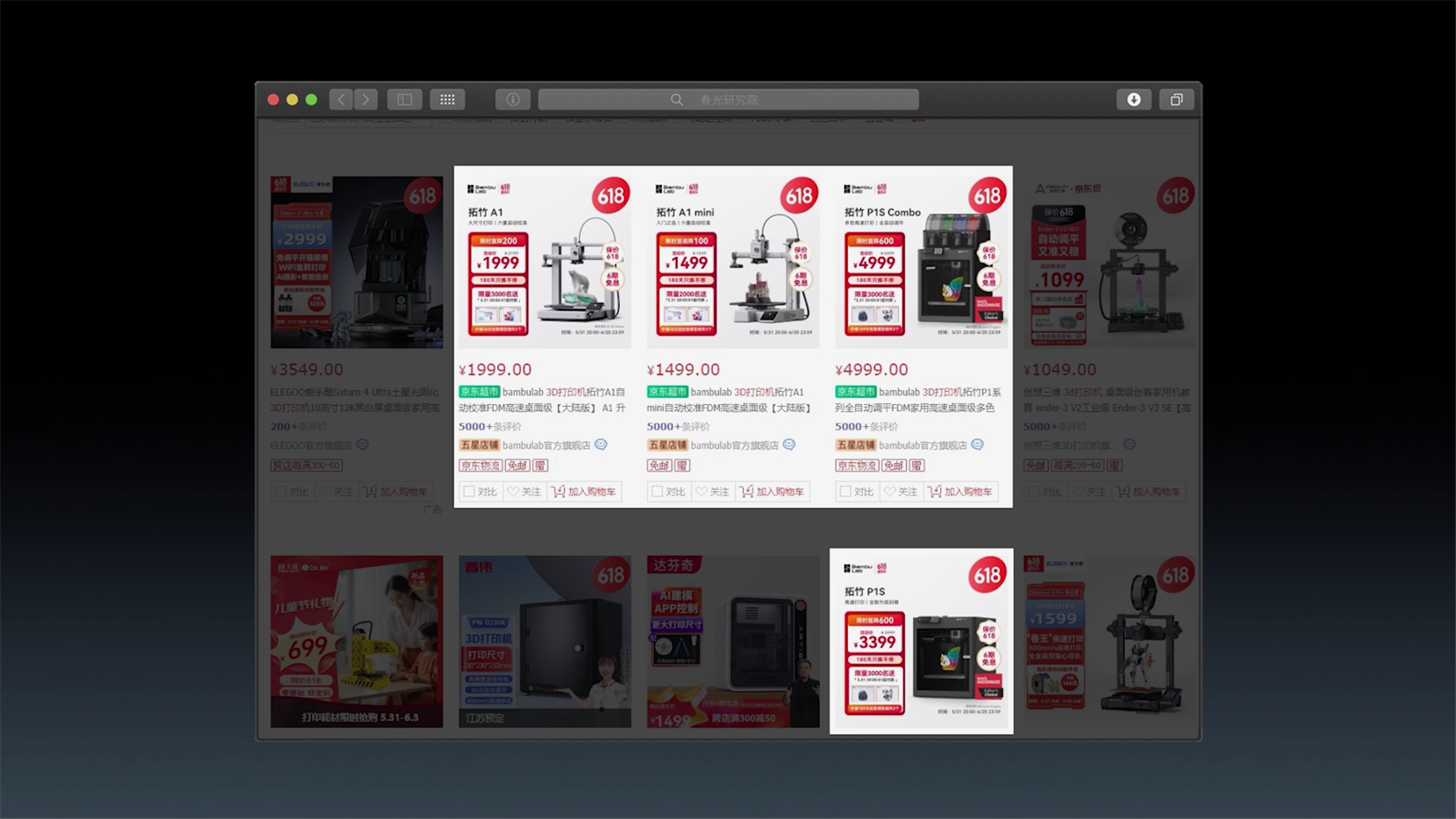Click the page info circle icon
This screenshot has width=1456, height=819.
tap(513, 99)
